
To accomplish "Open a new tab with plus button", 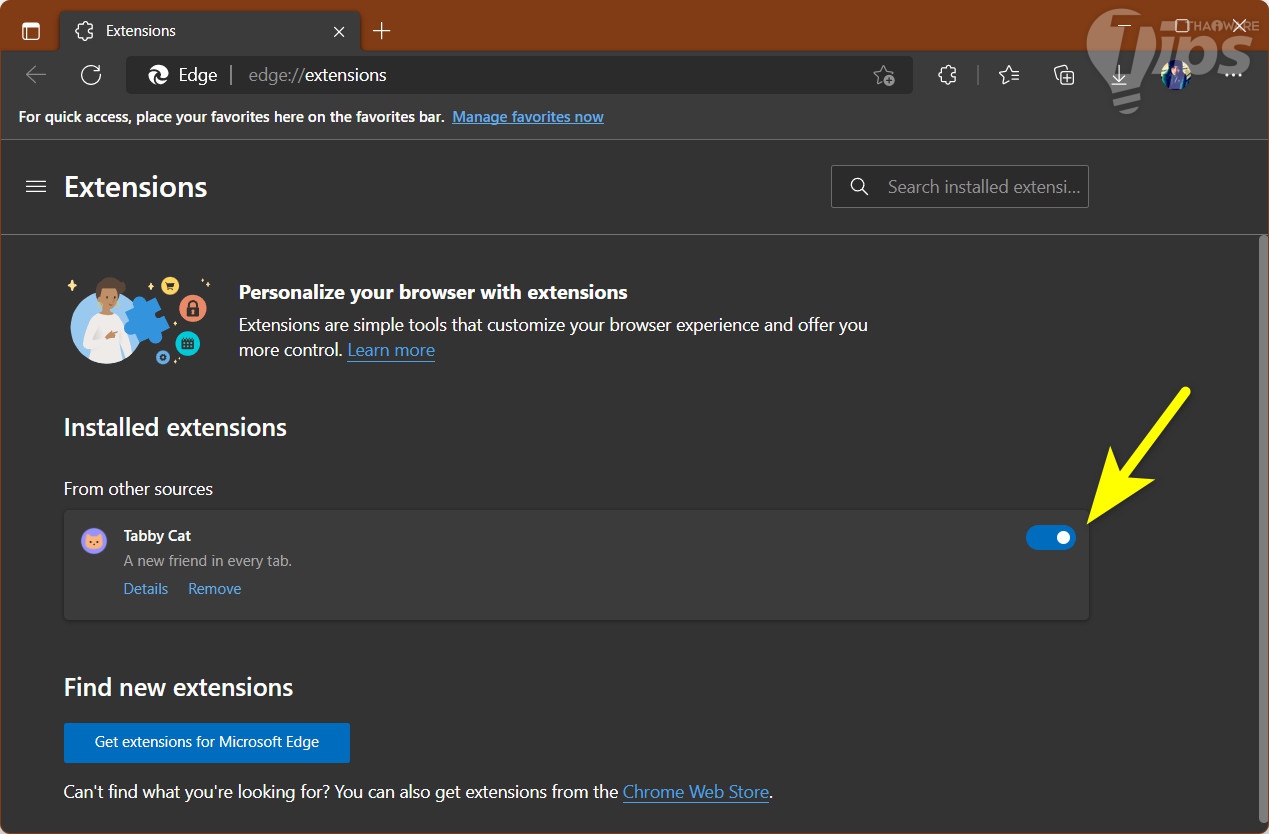I will pos(381,31).
